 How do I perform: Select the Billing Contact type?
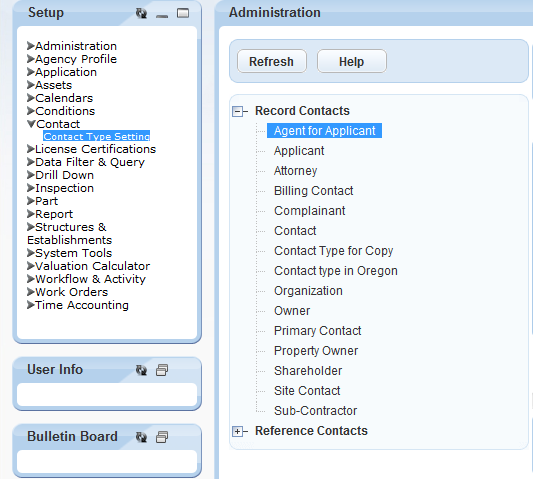(313, 191)
